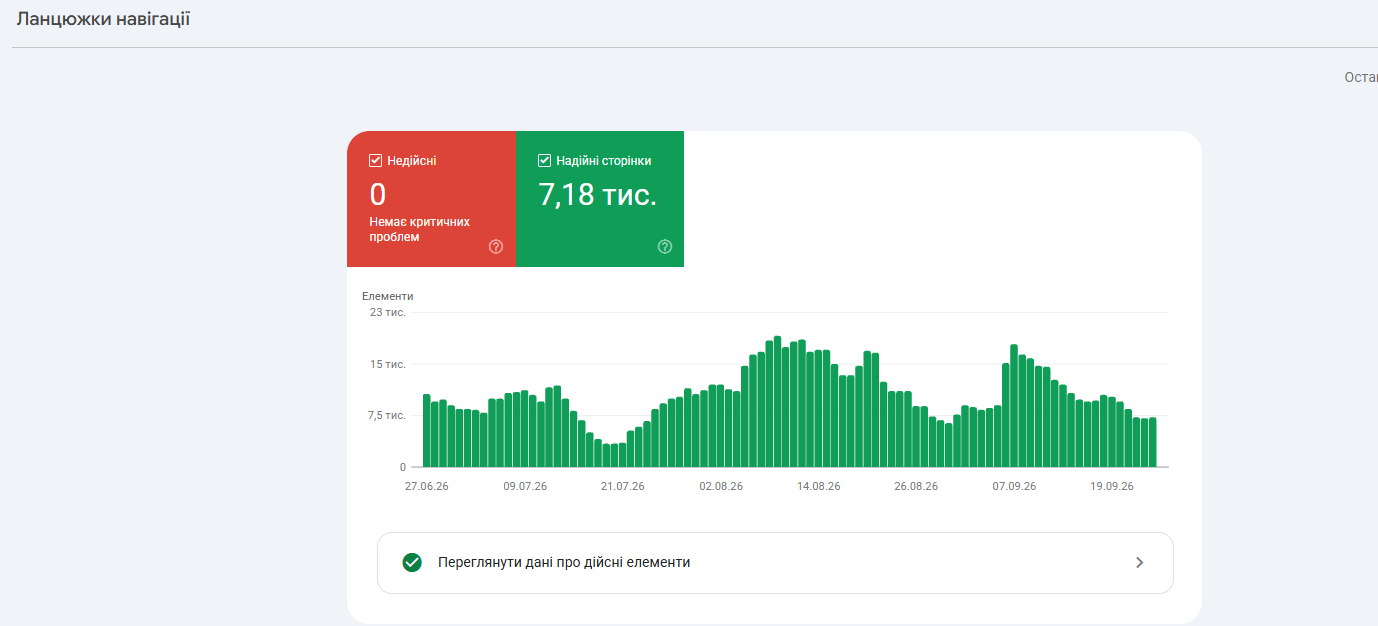Click the first chart bar at 27.06.26
Screen dimensions: 1378x626
tap(427, 431)
